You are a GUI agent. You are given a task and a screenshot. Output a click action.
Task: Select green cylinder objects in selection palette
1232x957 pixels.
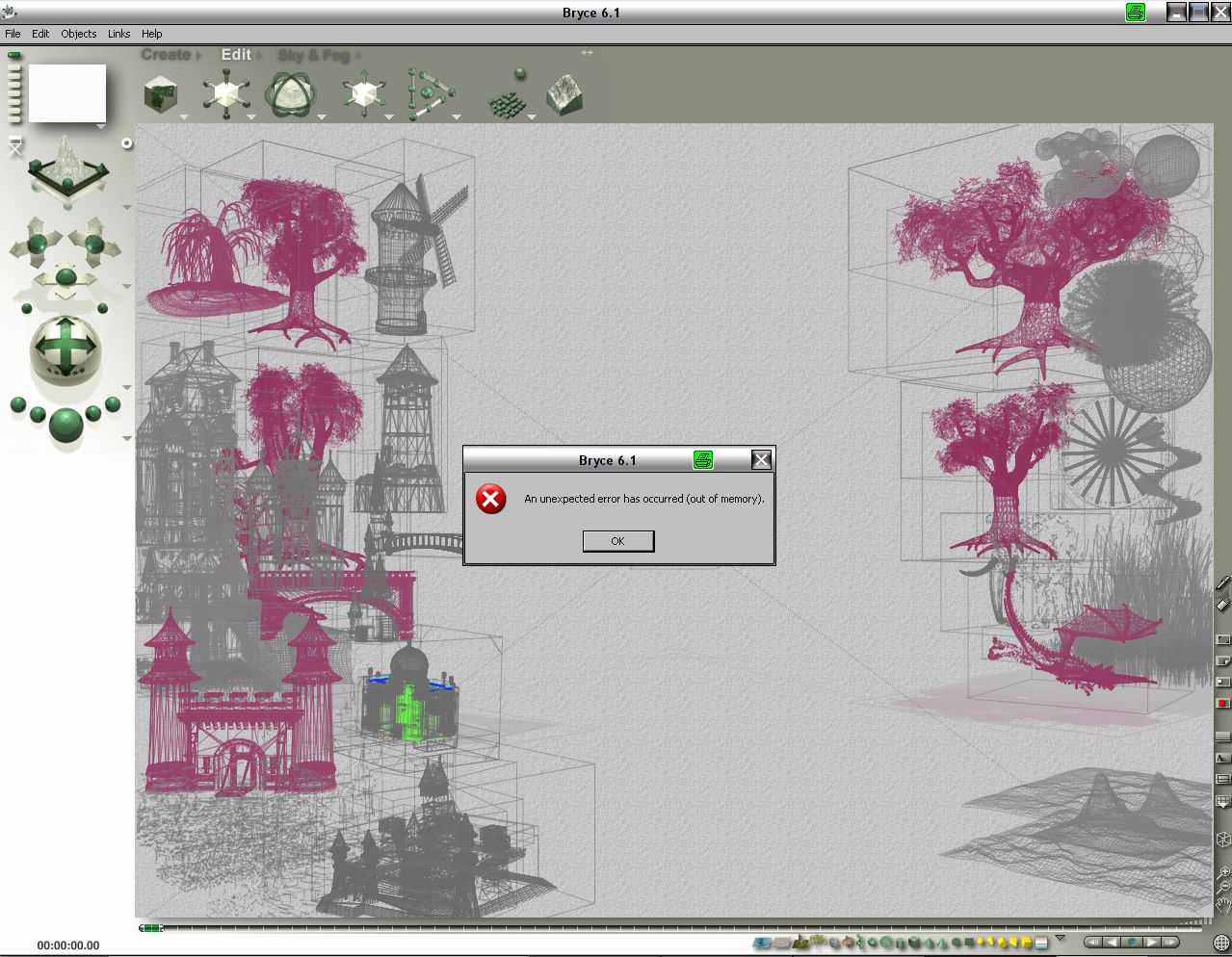pos(901,943)
